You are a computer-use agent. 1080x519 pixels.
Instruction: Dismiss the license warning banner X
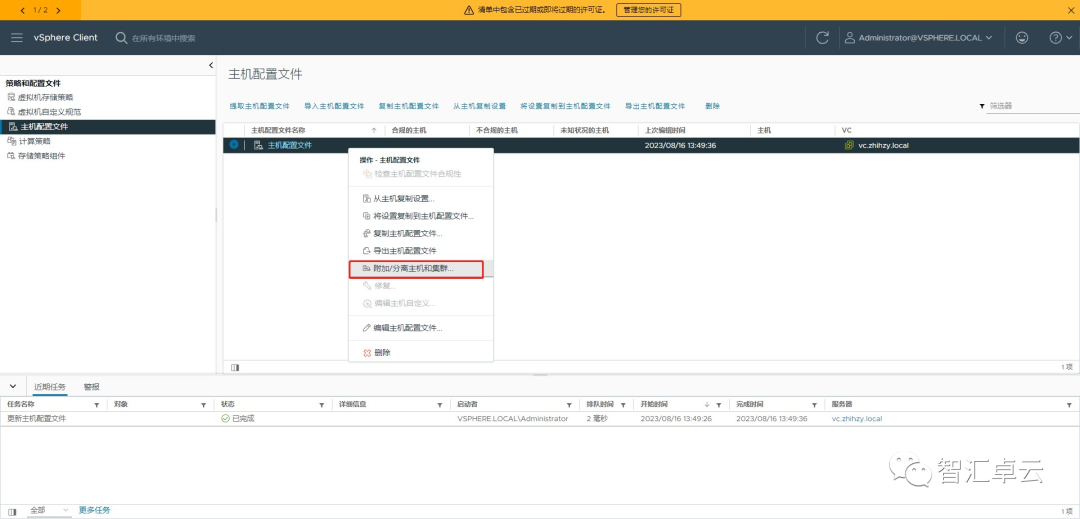(x=1071, y=10)
